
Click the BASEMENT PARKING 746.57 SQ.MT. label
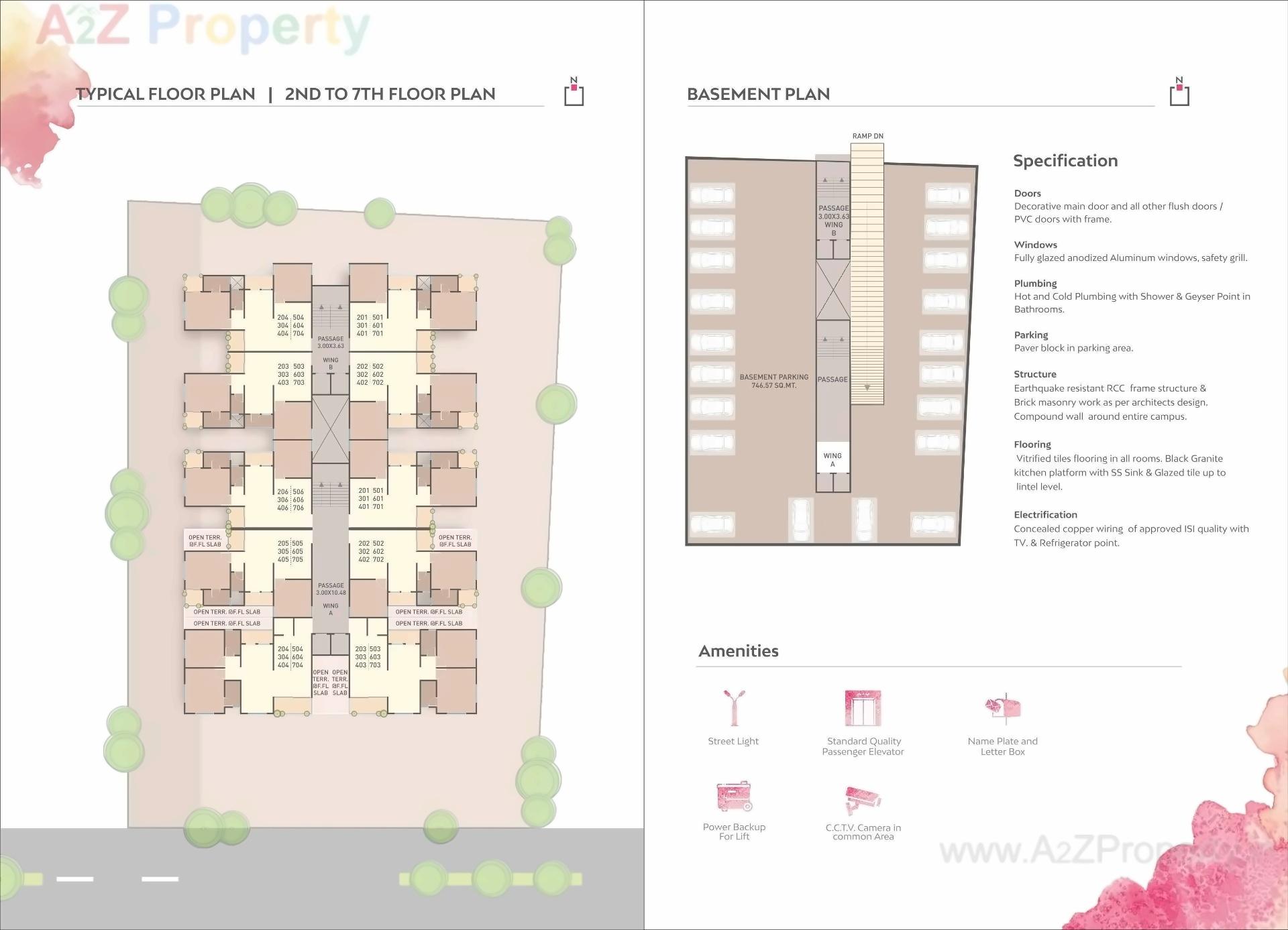[774, 381]
